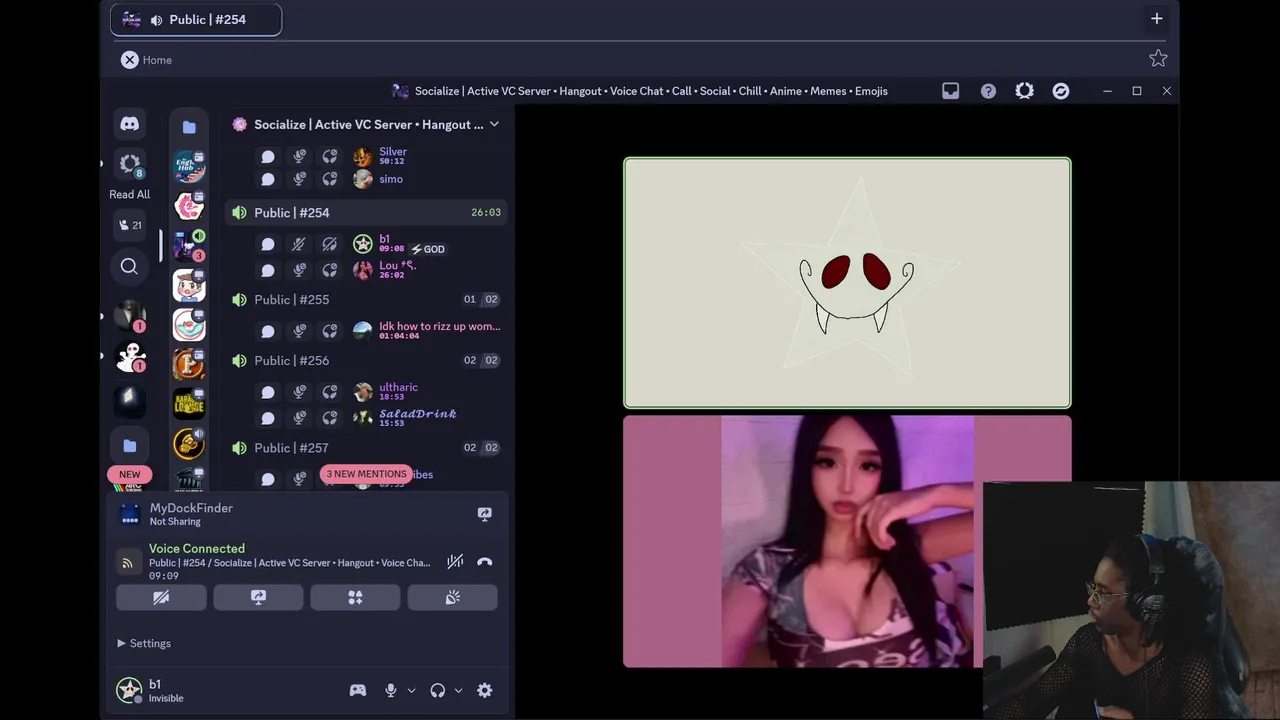This screenshot has height=720, width=1280.
Task: Toggle the deafen icon for ultharic
Action: [x=330, y=392]
